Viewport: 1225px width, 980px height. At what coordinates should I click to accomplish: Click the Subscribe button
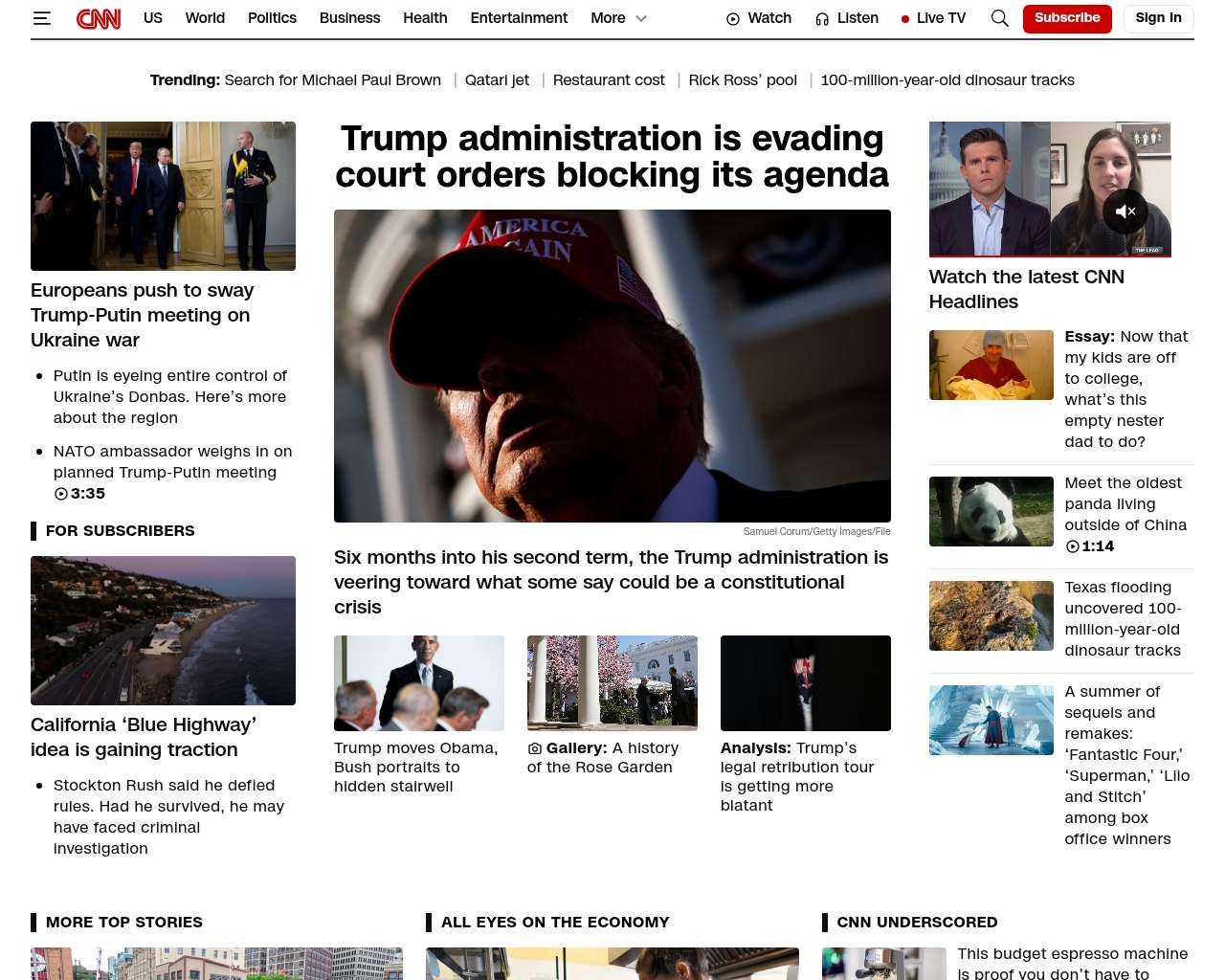[x=1067, y=18]
